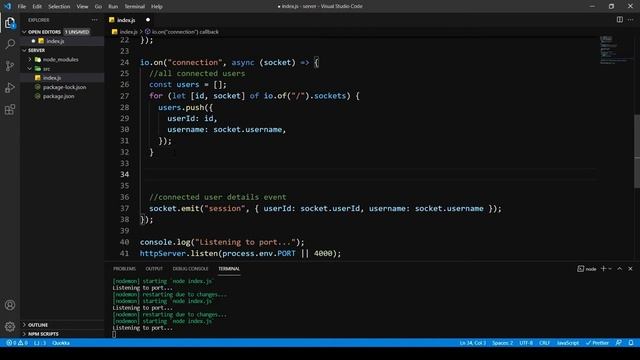The image size is (640, 360).
Task: Click errors and warnings count in status bar
Action: pyautogui.click(x=17, y=343)
